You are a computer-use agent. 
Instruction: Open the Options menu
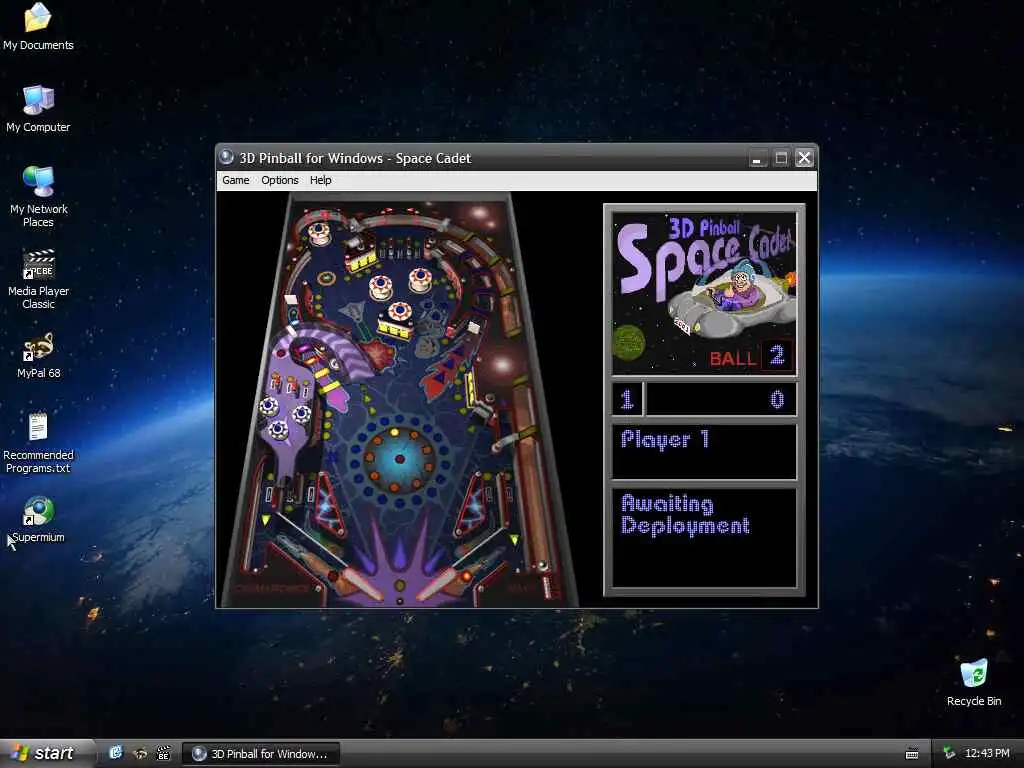(x=280, y=180)
